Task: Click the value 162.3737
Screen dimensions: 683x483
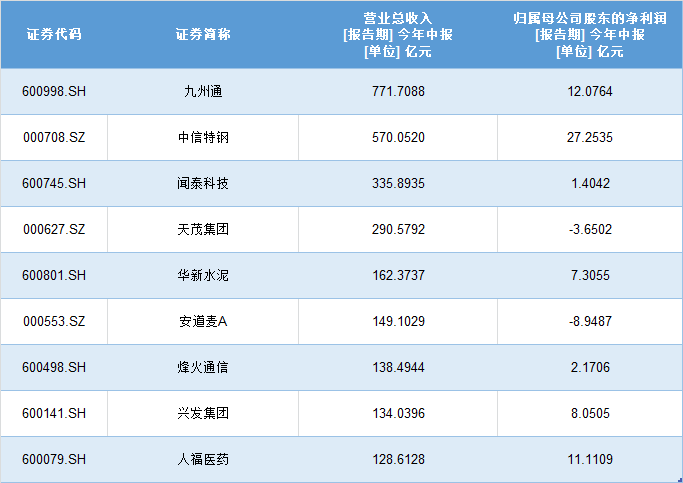Action: (x=398, y=276)
